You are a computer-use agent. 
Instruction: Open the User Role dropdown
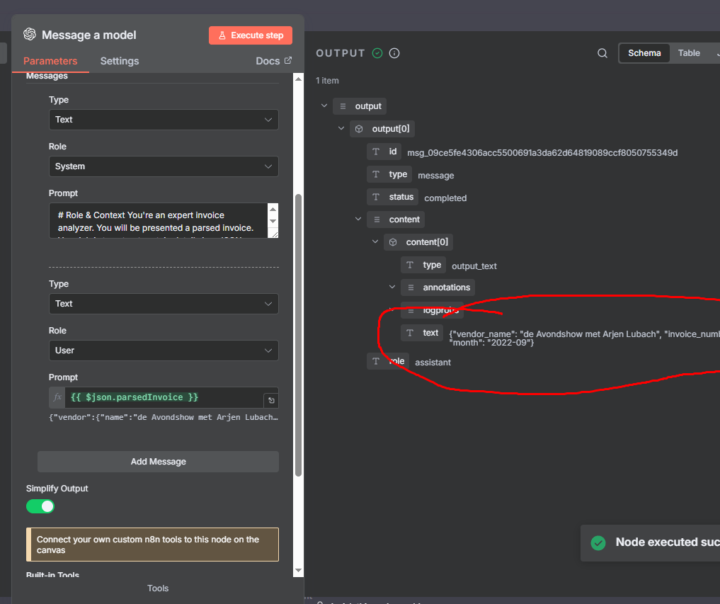click(x=164, y=350)
